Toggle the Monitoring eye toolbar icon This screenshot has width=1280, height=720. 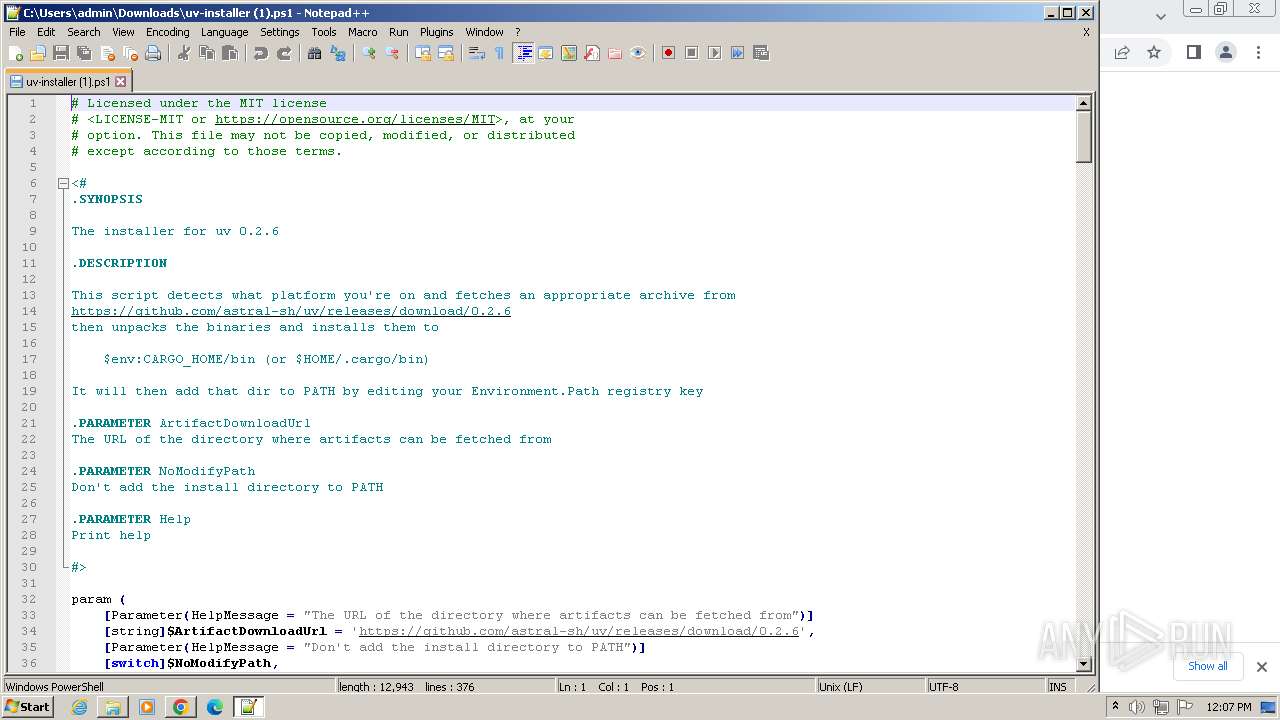click(x=638, y=53)
